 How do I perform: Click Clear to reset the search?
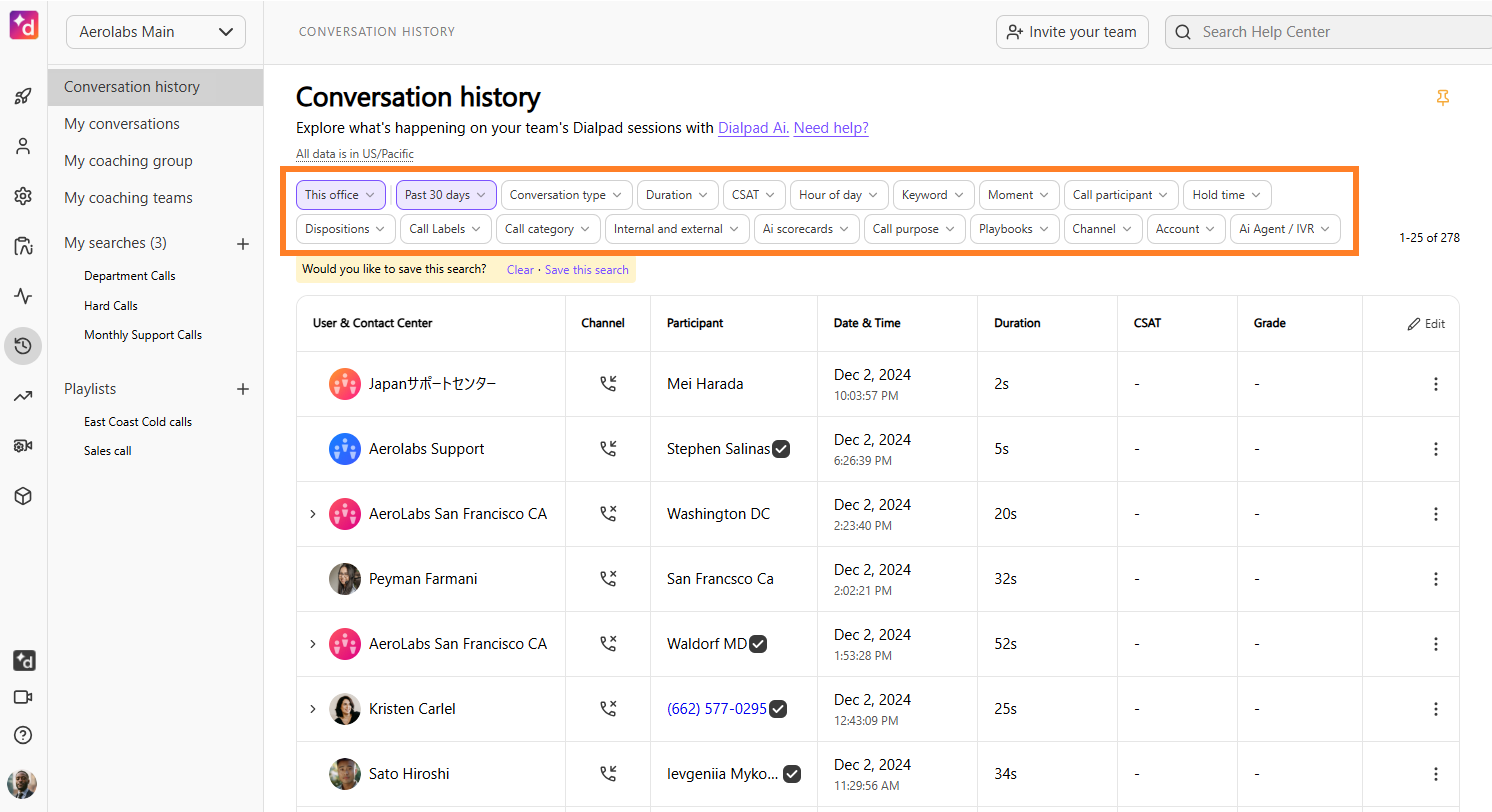(x=520, y=270)
